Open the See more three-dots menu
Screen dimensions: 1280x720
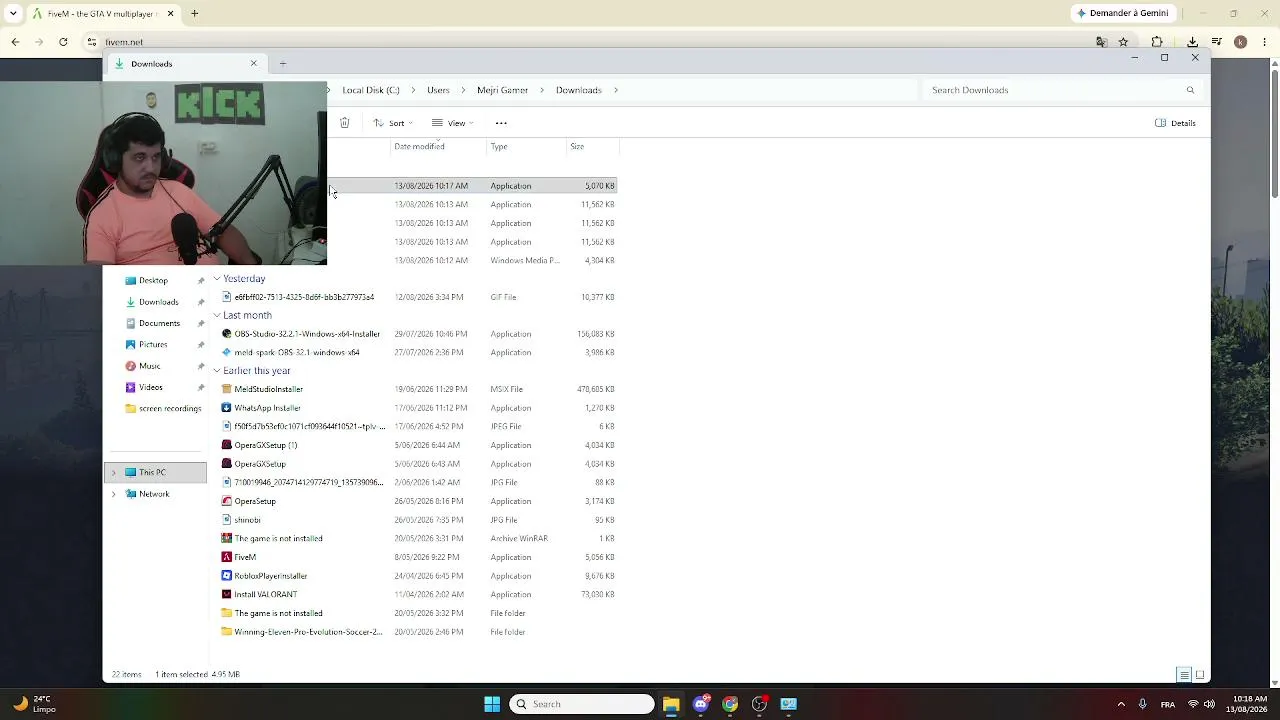(x=501, y=123)
